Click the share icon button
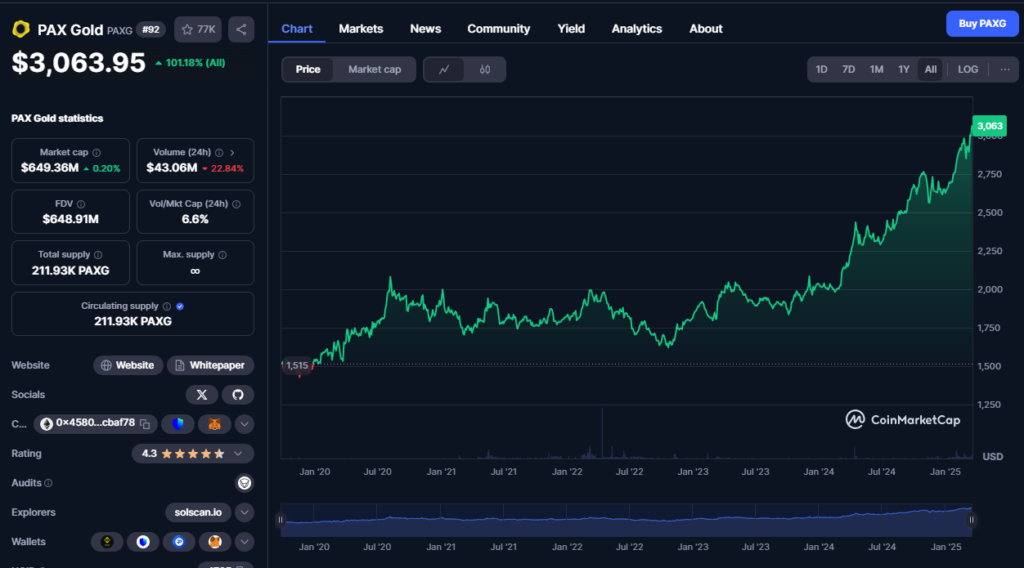Screen dimensions: 1024x568 click(241, 29)
